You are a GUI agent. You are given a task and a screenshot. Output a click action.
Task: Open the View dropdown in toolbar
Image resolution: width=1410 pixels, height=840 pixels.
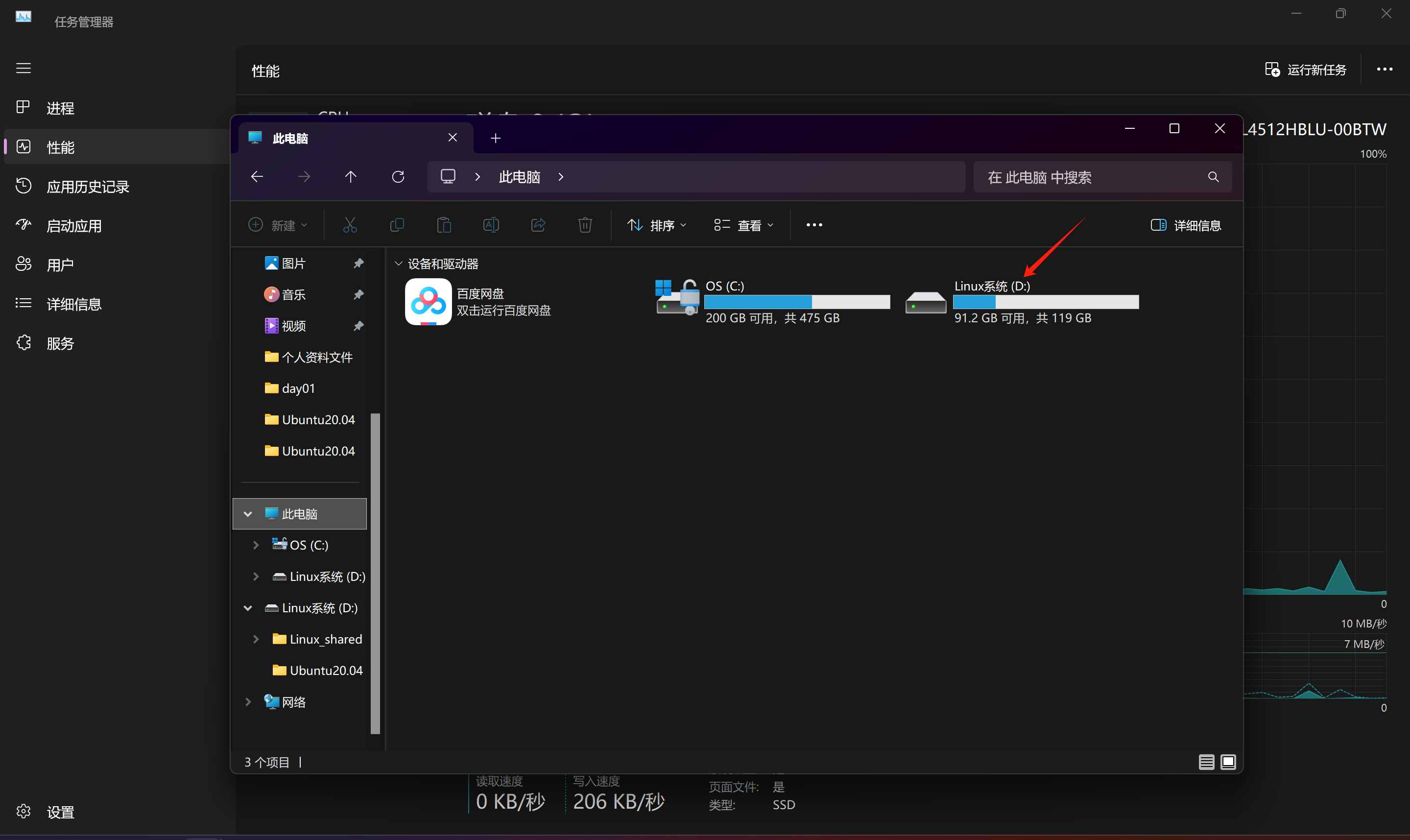(743, 225)
